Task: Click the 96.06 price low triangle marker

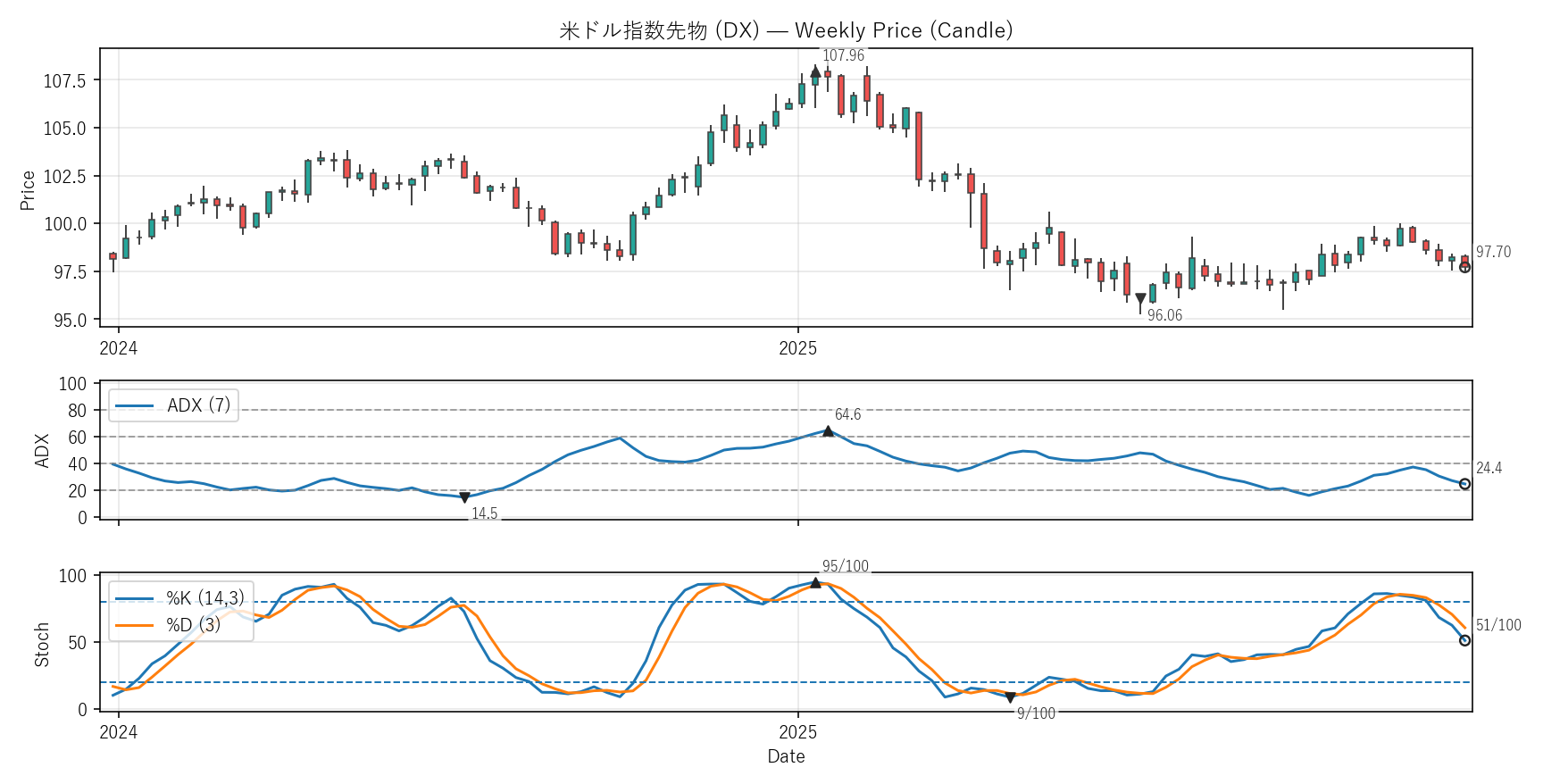Action: [x=1140, y=299]
